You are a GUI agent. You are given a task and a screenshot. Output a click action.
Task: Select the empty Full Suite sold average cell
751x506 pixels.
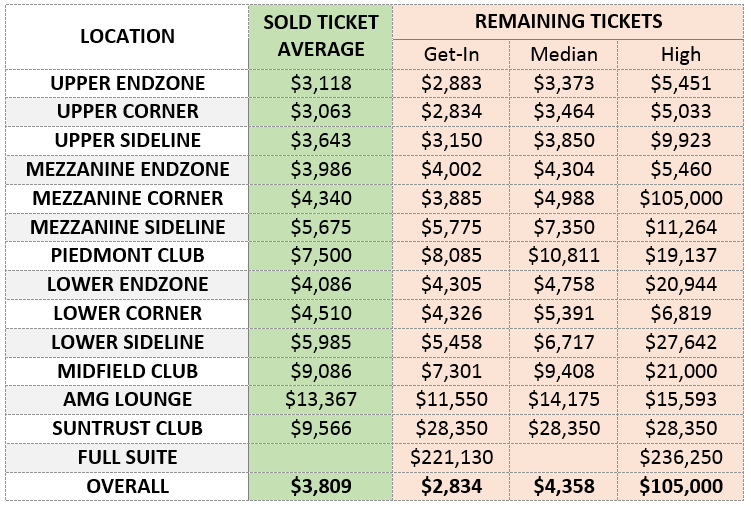320,458
